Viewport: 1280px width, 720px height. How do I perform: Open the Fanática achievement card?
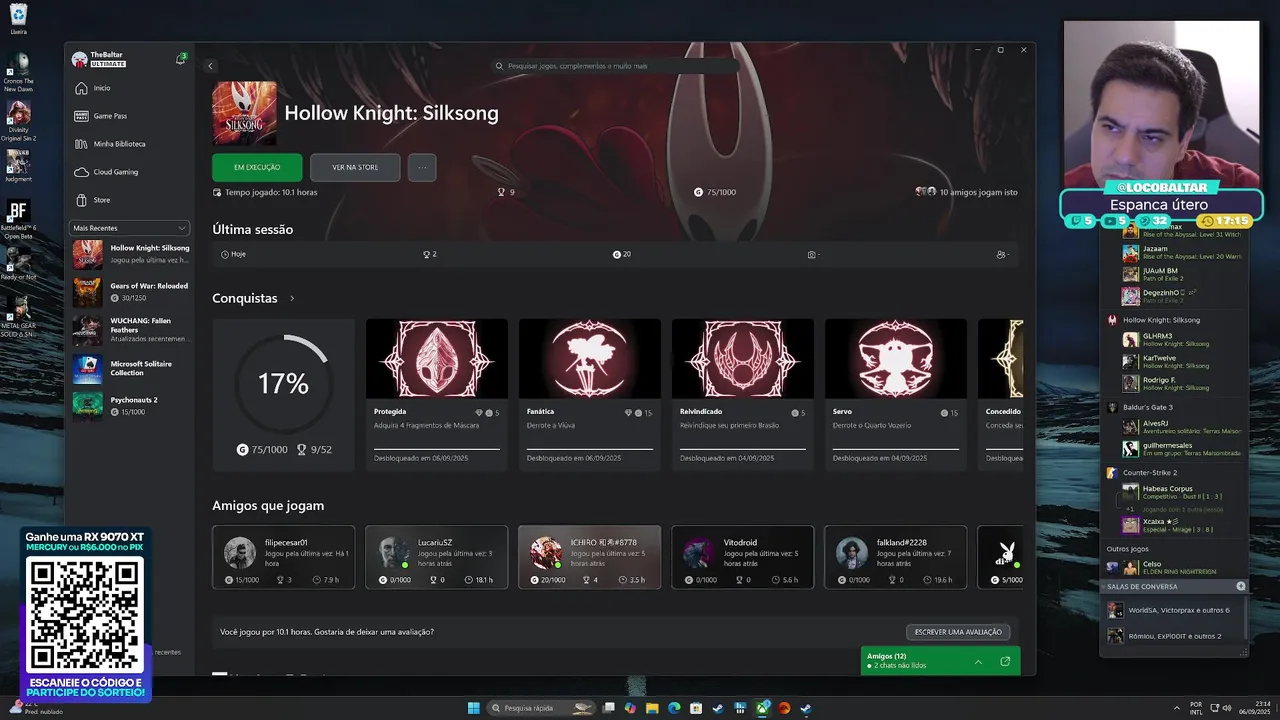click(x=589, y=394)
